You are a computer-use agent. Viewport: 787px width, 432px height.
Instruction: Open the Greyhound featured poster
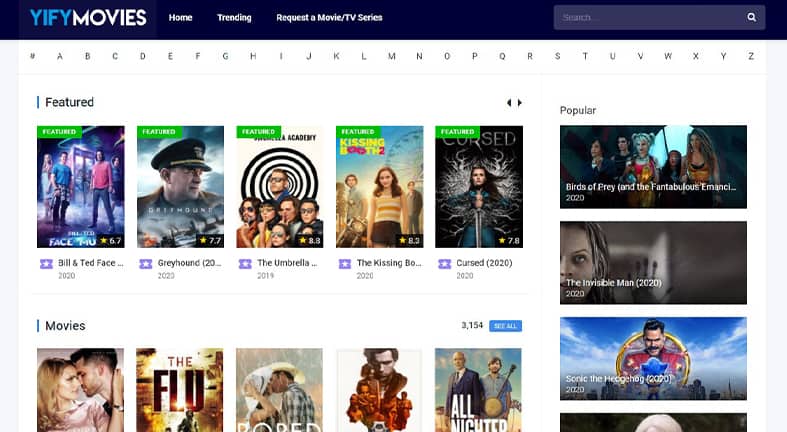click(x=180, y=187)
